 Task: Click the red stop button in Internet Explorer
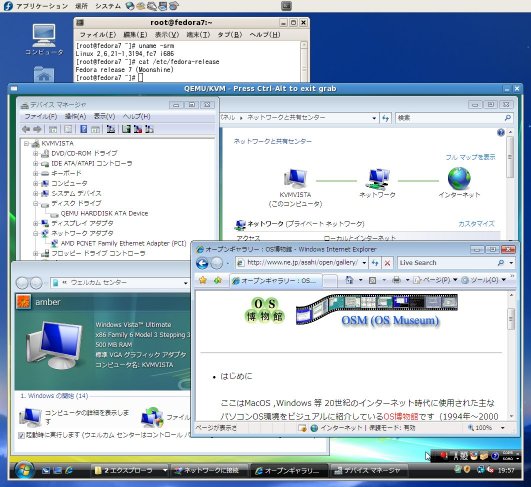pos(387,263)
